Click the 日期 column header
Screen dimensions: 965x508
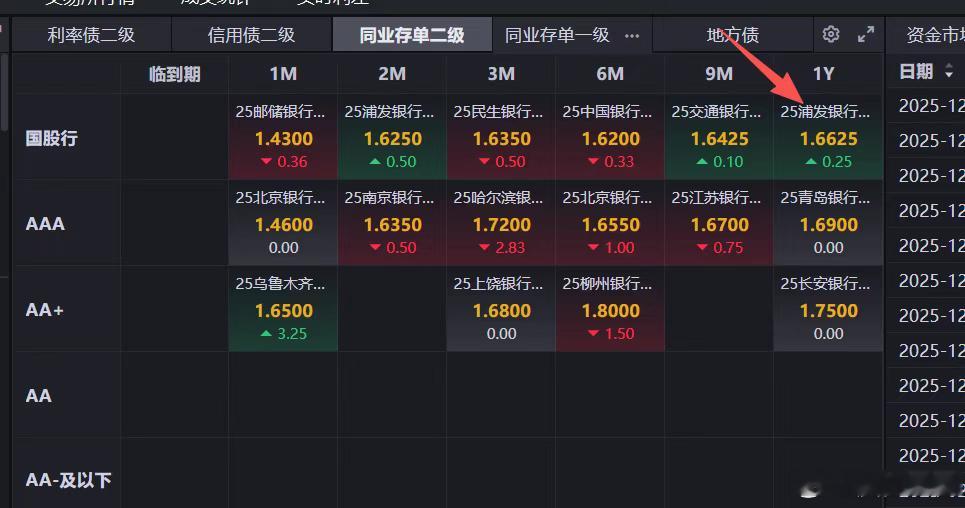[x=916, y=72]
